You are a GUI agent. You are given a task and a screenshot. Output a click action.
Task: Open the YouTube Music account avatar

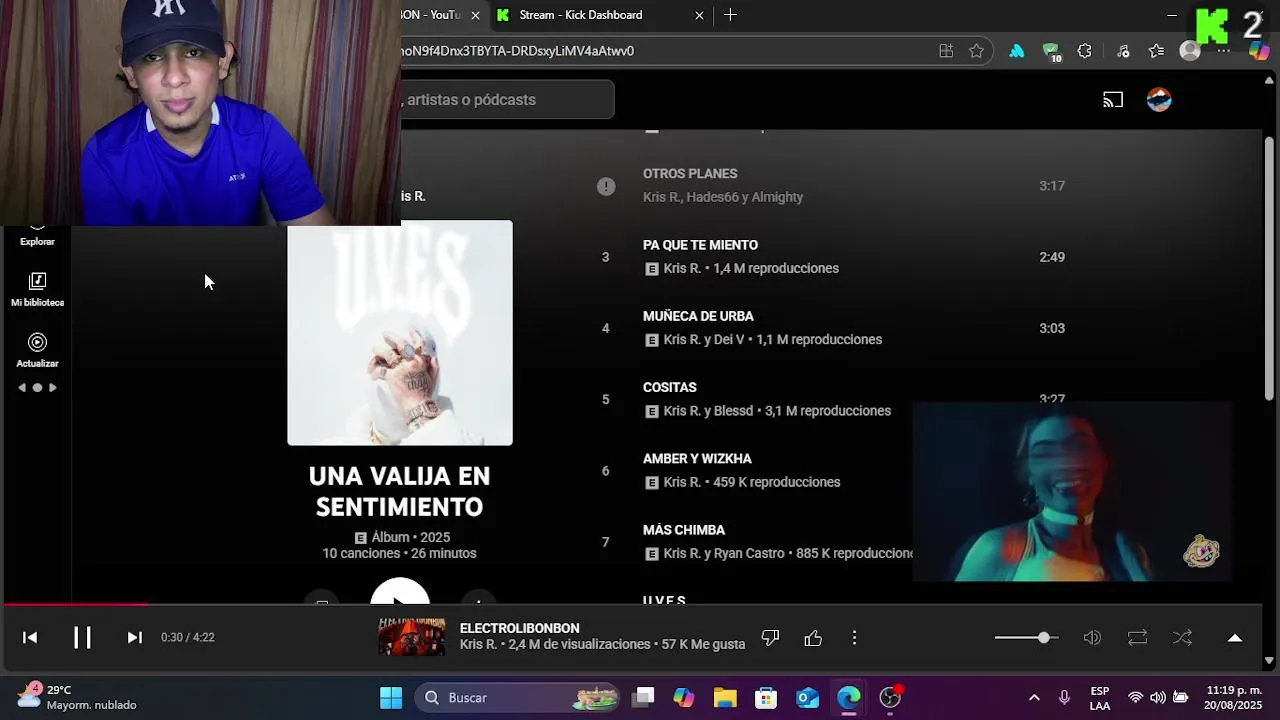1159,99
